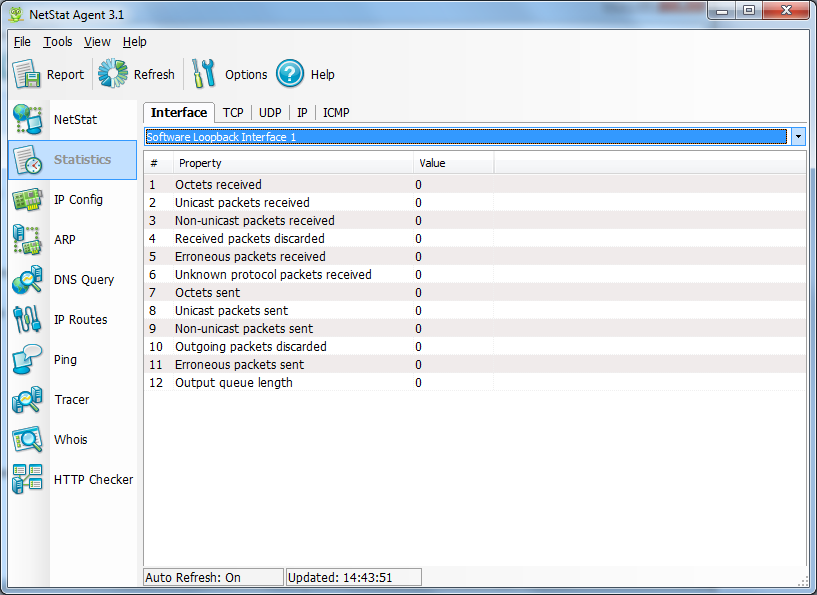Open the Ping sidebar icon

click(27, 360)
